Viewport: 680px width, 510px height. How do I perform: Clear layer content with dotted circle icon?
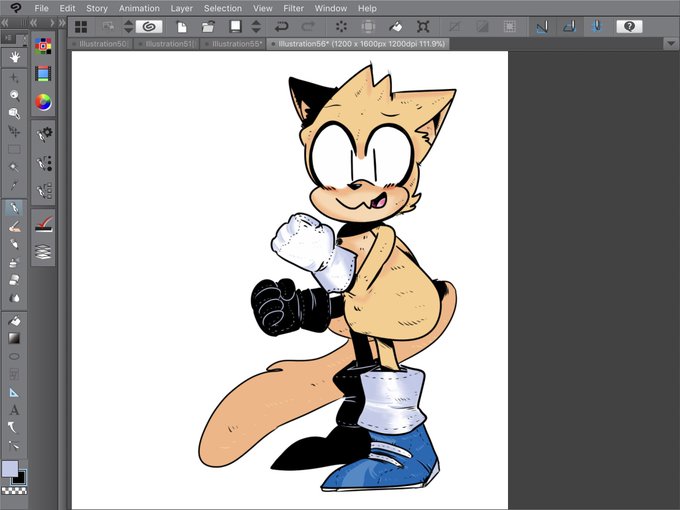click(x=341, y=27)
